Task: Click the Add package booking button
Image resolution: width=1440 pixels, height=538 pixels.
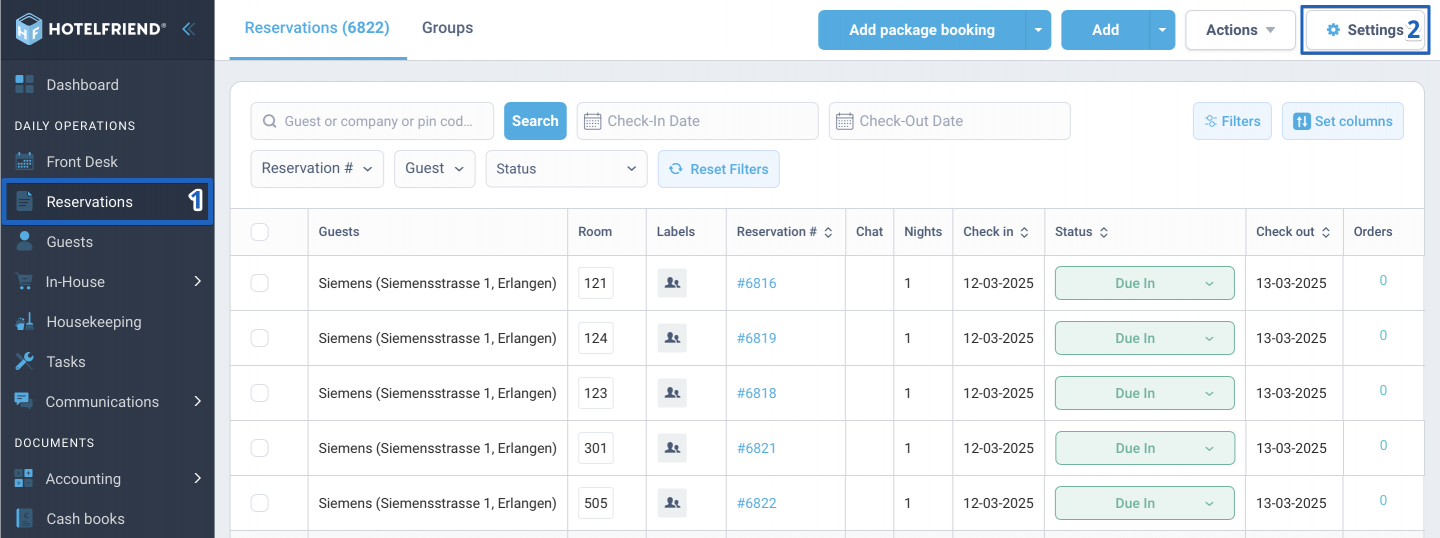Action: coord(922,30)
